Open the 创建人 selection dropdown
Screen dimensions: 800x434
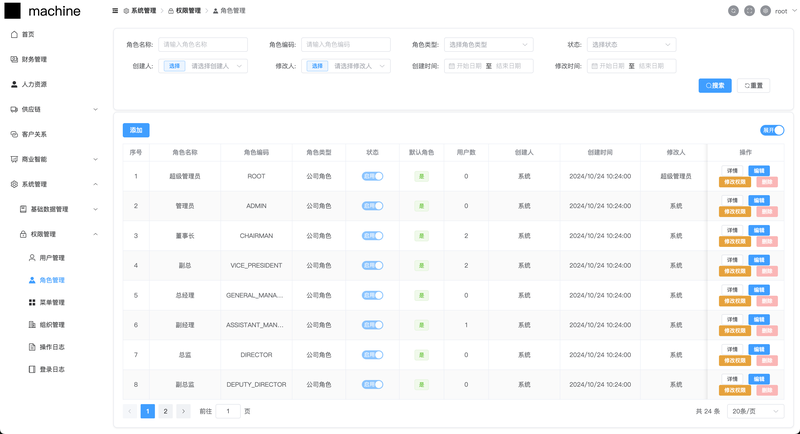tap(203, 66)
